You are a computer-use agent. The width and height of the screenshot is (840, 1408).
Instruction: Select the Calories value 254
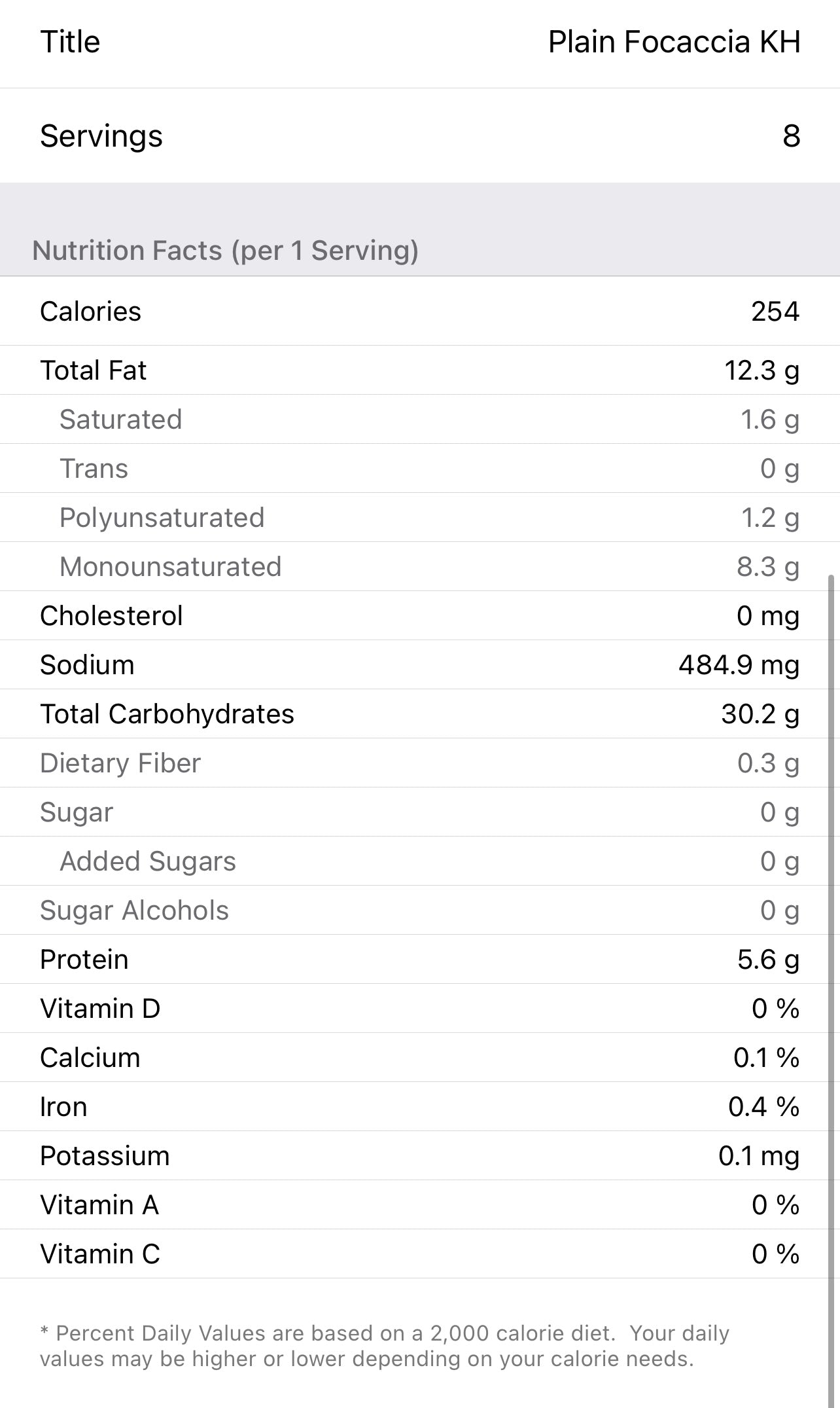[775, 312]
